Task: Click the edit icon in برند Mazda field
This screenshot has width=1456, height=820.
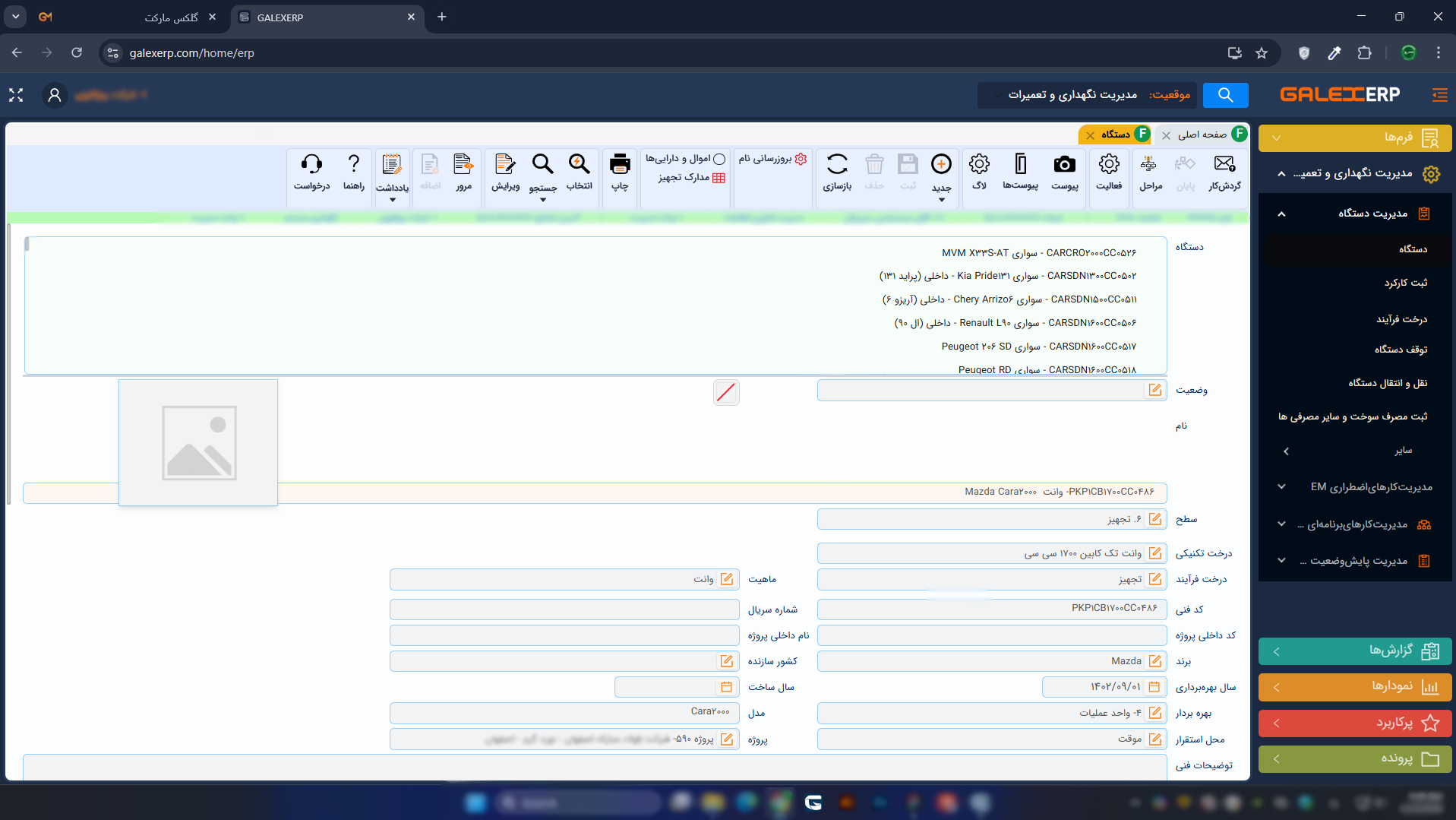Action: 1154,661
